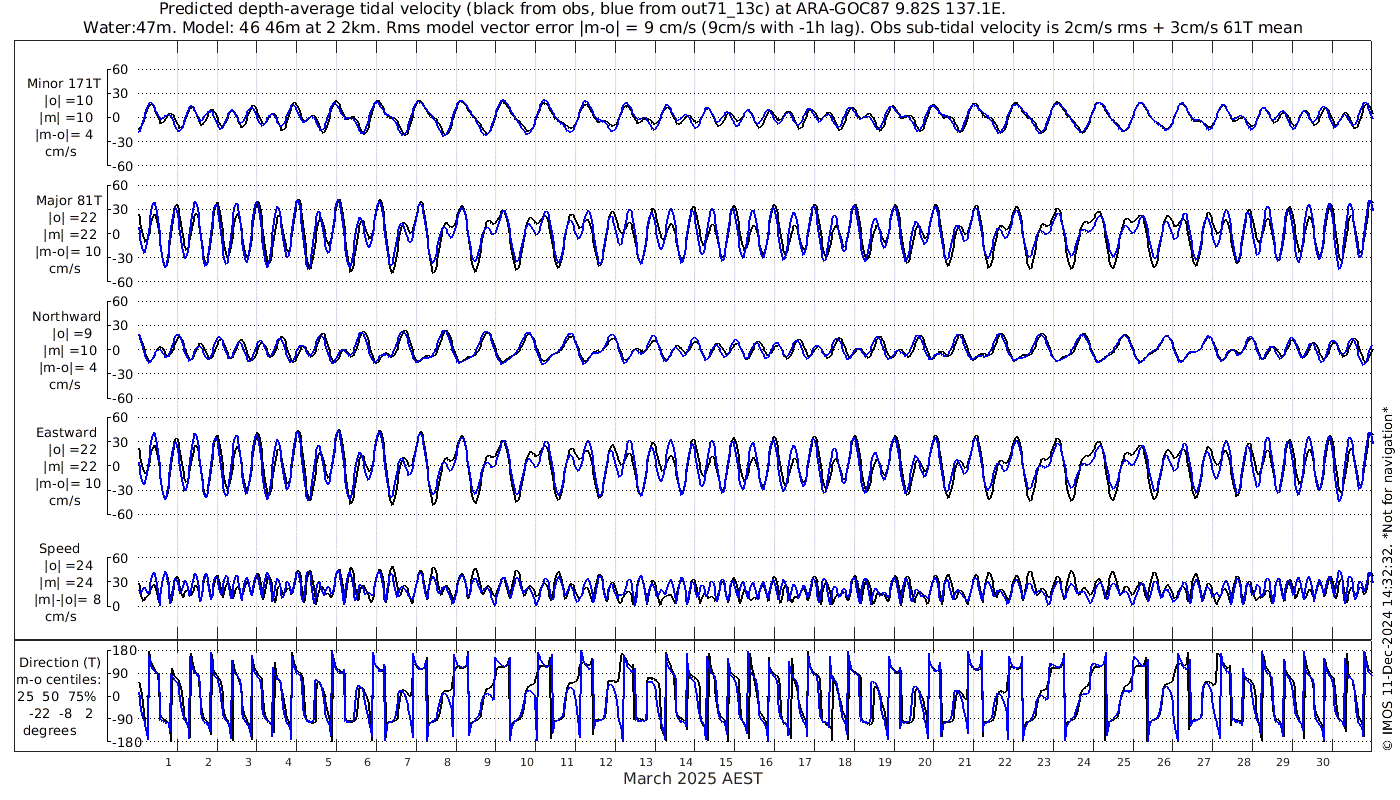1400x800 pixels.
Task: Click the 'Eastward' panel label
Action: [x=67, y=433]
